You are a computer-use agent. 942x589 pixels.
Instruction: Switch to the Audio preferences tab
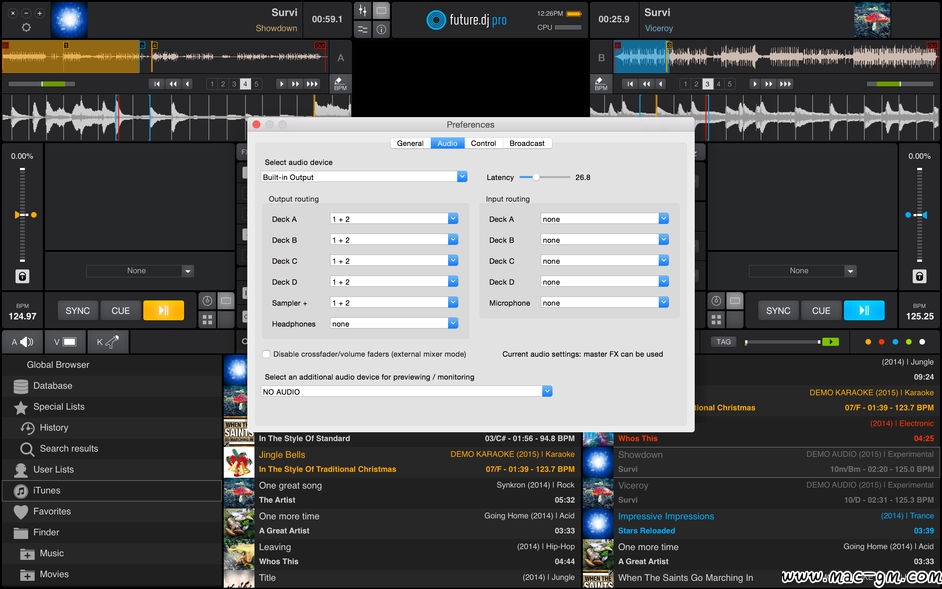click(x=448, y=143)
